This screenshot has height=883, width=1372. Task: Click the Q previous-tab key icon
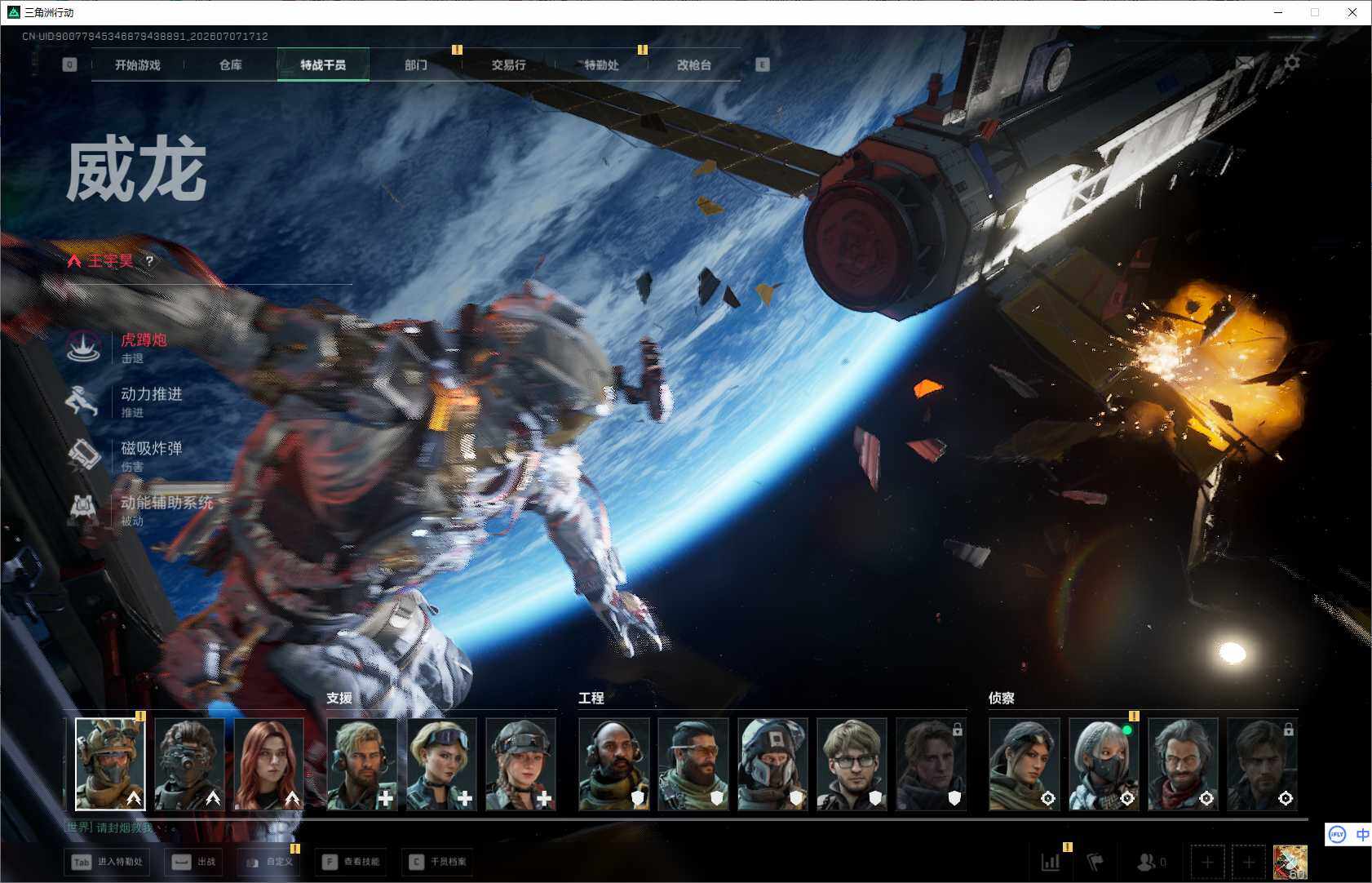point(69,64)
